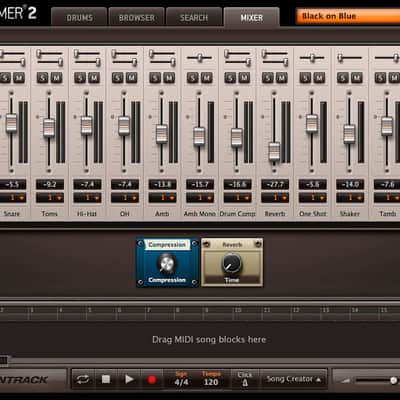Solo the Reverb channel

click(268, 78)
